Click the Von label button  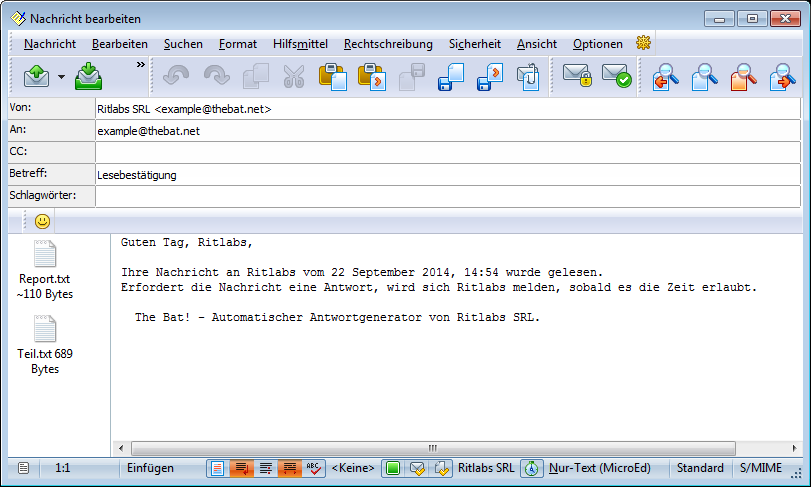click(51, 108)
